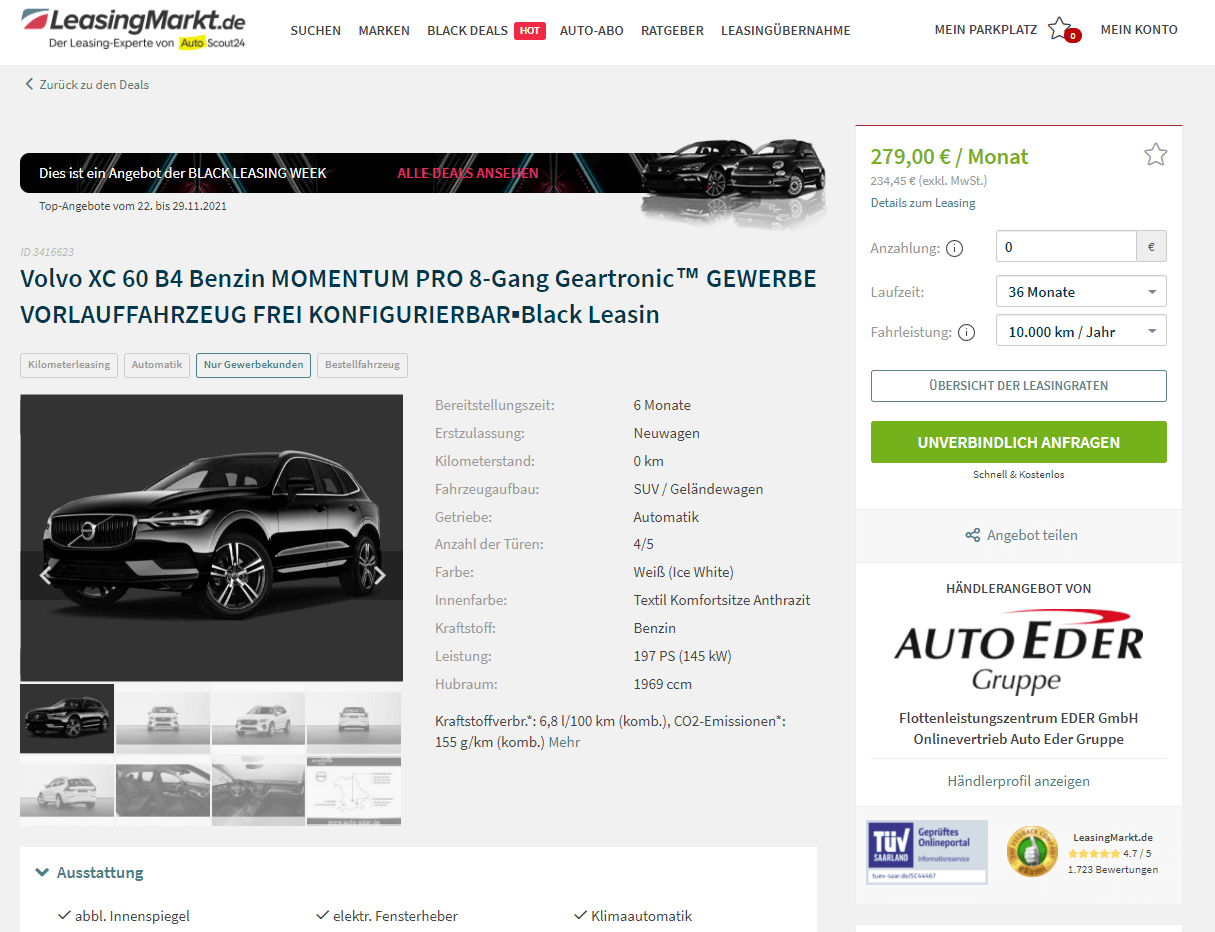Screen dimensions: 1215x932
Task: Click the Automatik tag
Action: pos(157,365)
